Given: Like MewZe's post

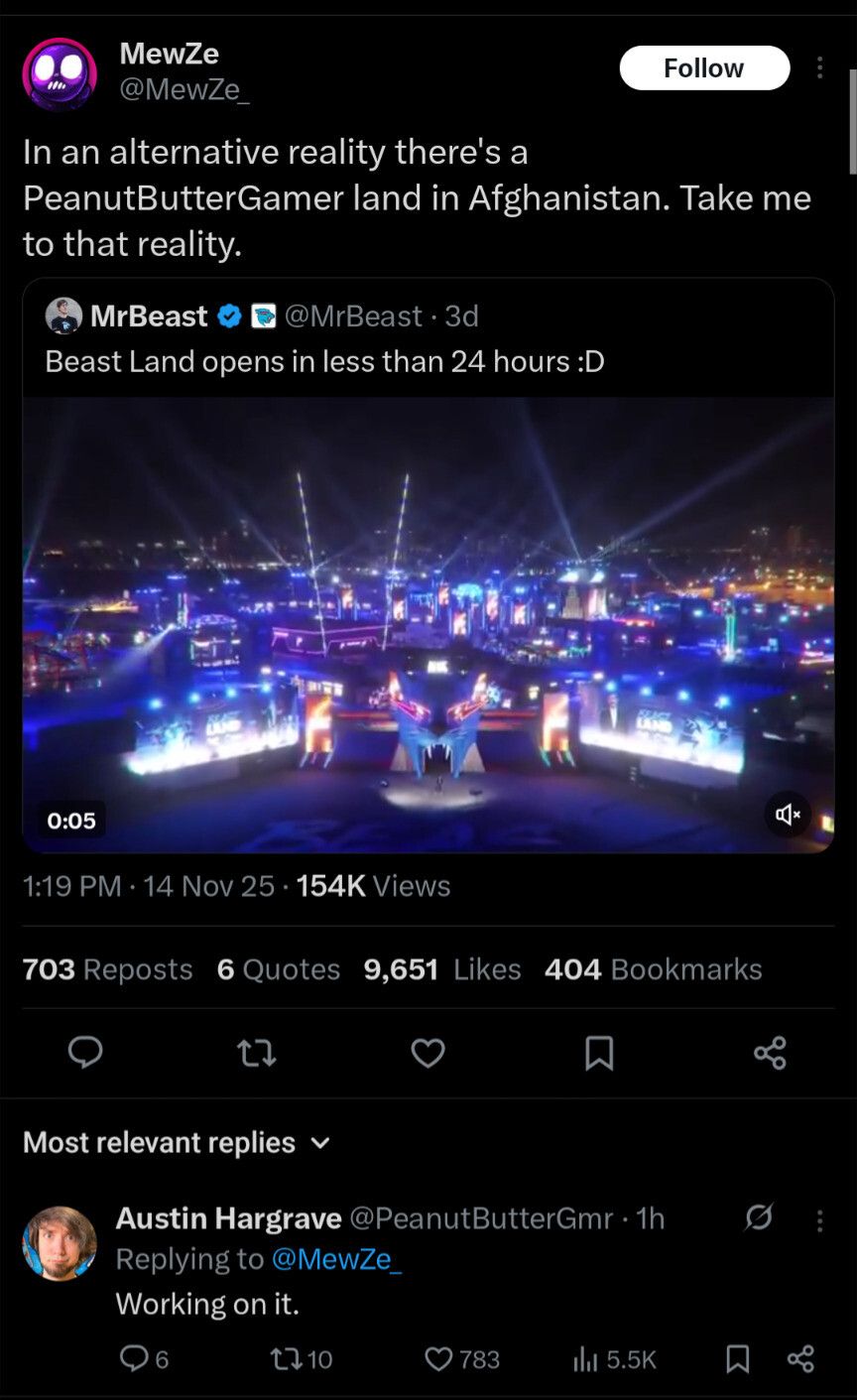Looking at the screenshot, I should pos(428,1052).
